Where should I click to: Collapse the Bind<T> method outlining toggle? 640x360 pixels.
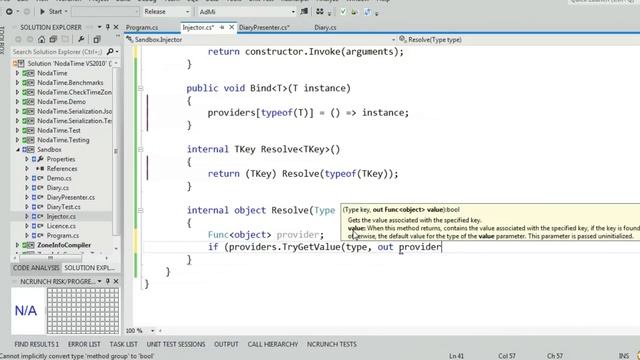point(140,88)
